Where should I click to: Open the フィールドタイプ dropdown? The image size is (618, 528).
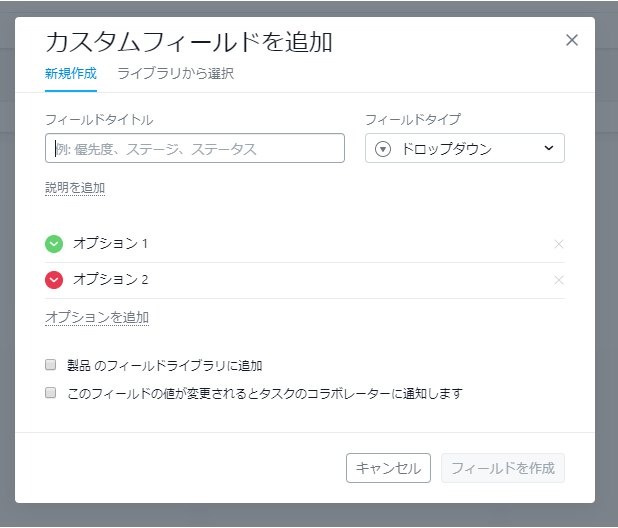pos(465,149)
